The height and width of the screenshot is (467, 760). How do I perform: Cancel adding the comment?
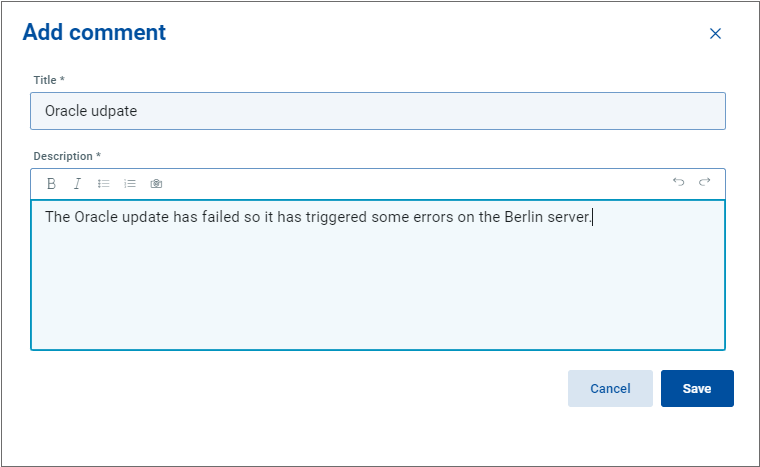point(610,388)
